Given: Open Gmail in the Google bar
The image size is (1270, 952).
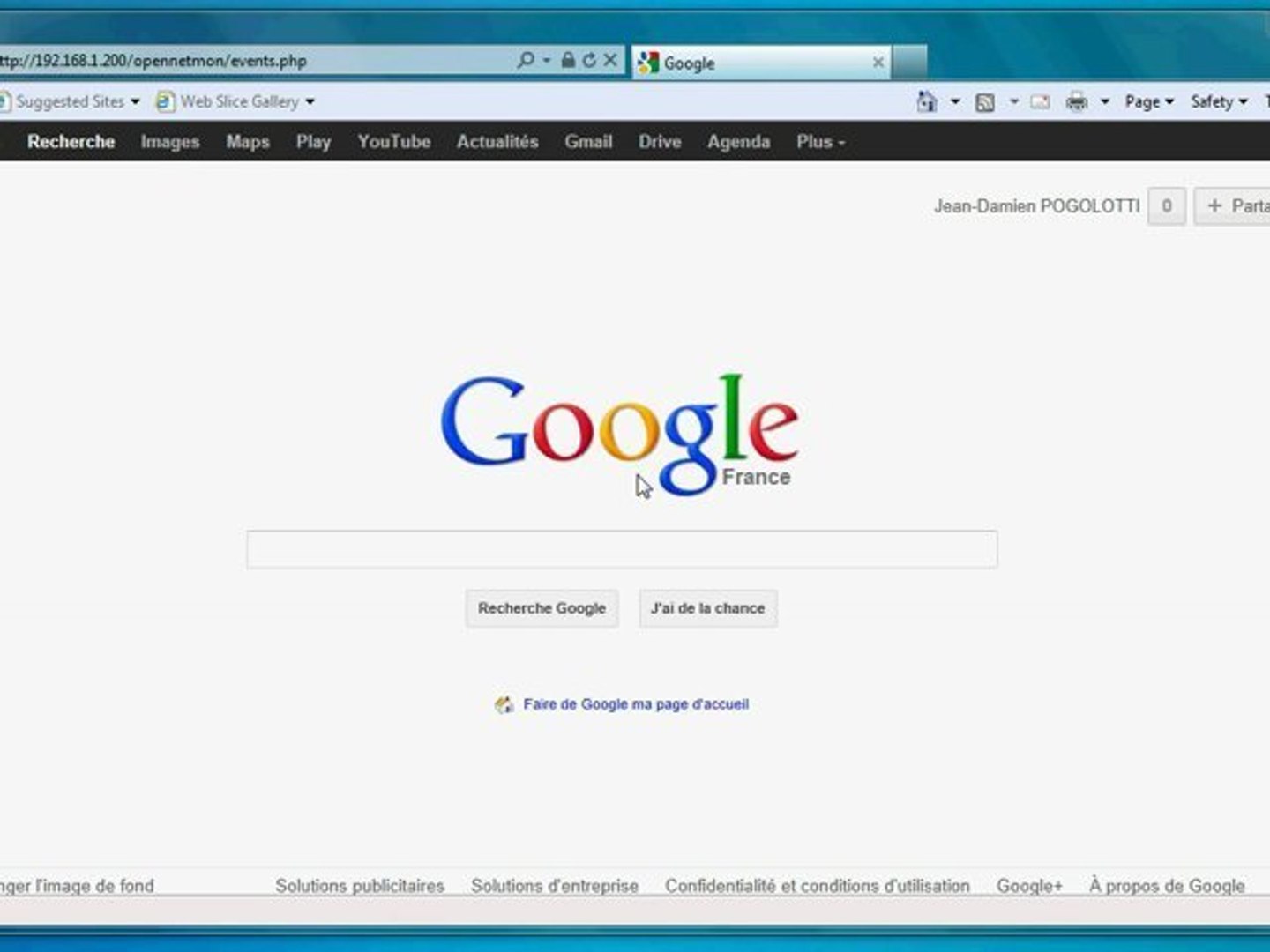Looking at the screenshot, I should [x=588, y=141].
